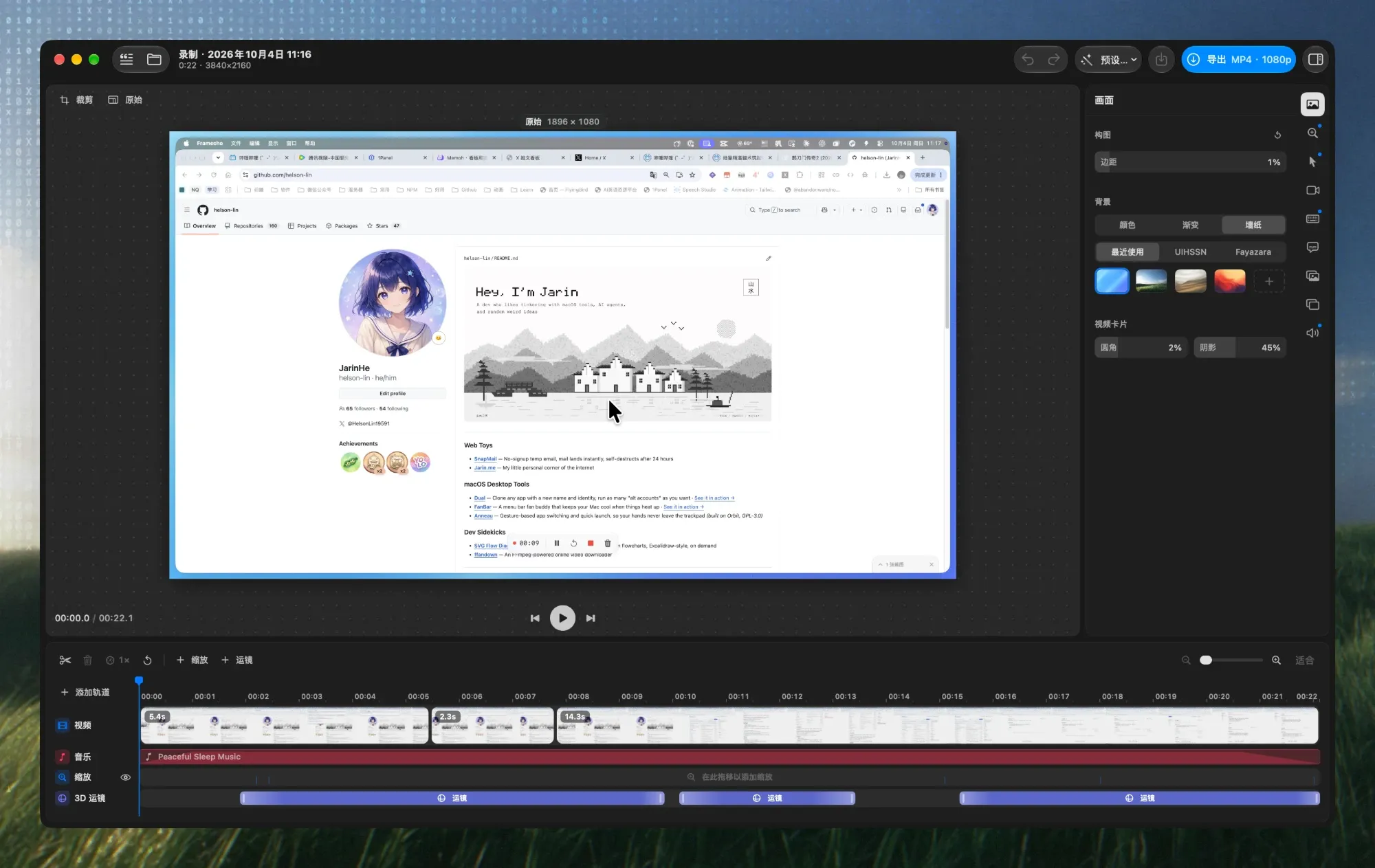Switch to 原始 original view
The width and height of the screenshot is (1375, 868).
tap(125, 100)
